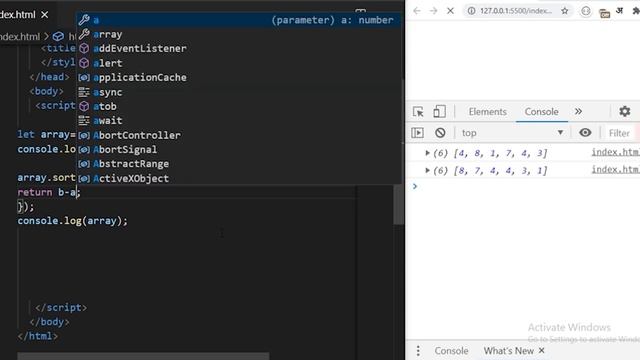Show more DevTools tabs with the chevron
This screenshot has height=360, width=640.
point(578,111)
